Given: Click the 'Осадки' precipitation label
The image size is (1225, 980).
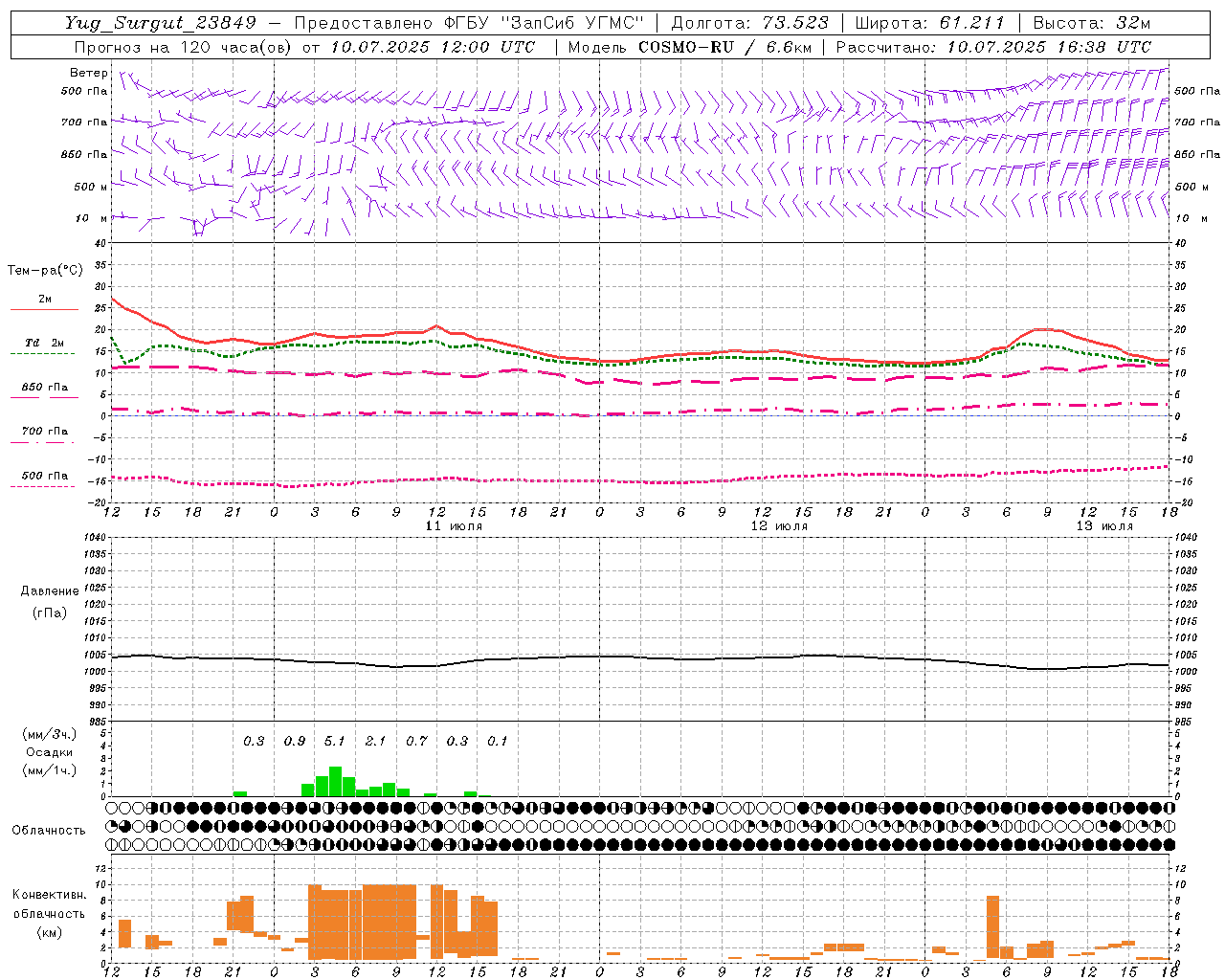Looking at the screenshot, I should click(49, 752).
